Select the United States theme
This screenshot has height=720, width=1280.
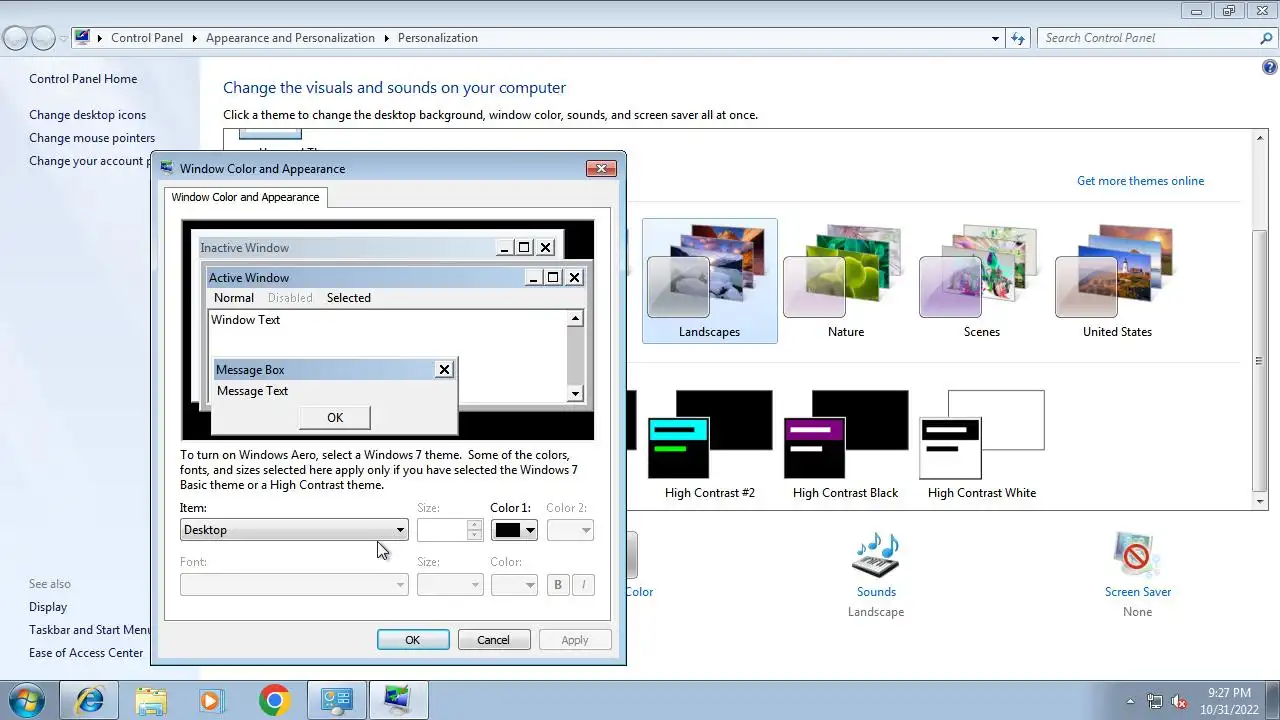tap(1117, 281)
